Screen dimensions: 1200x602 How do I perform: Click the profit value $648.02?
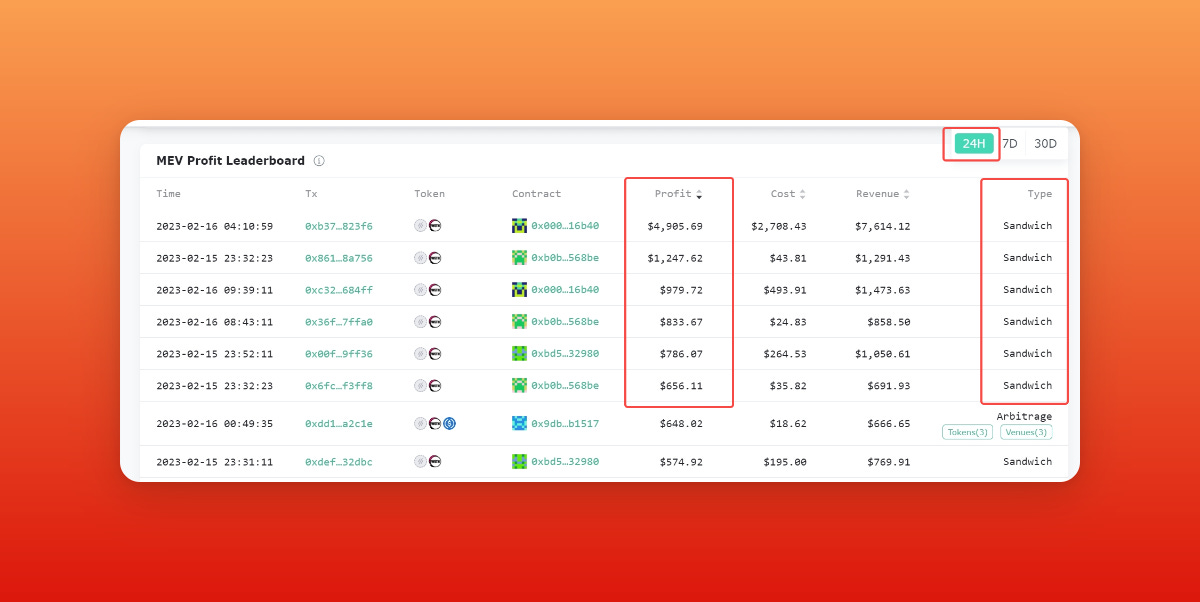point(681,424)
